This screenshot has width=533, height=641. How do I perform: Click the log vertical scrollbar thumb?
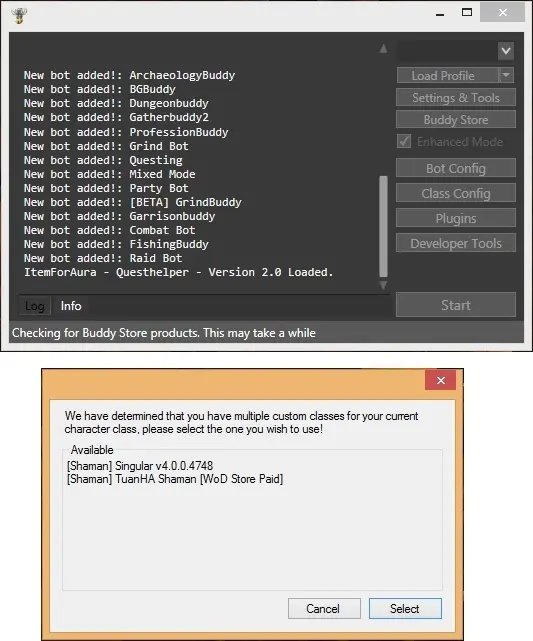click(x=383, y=227)
